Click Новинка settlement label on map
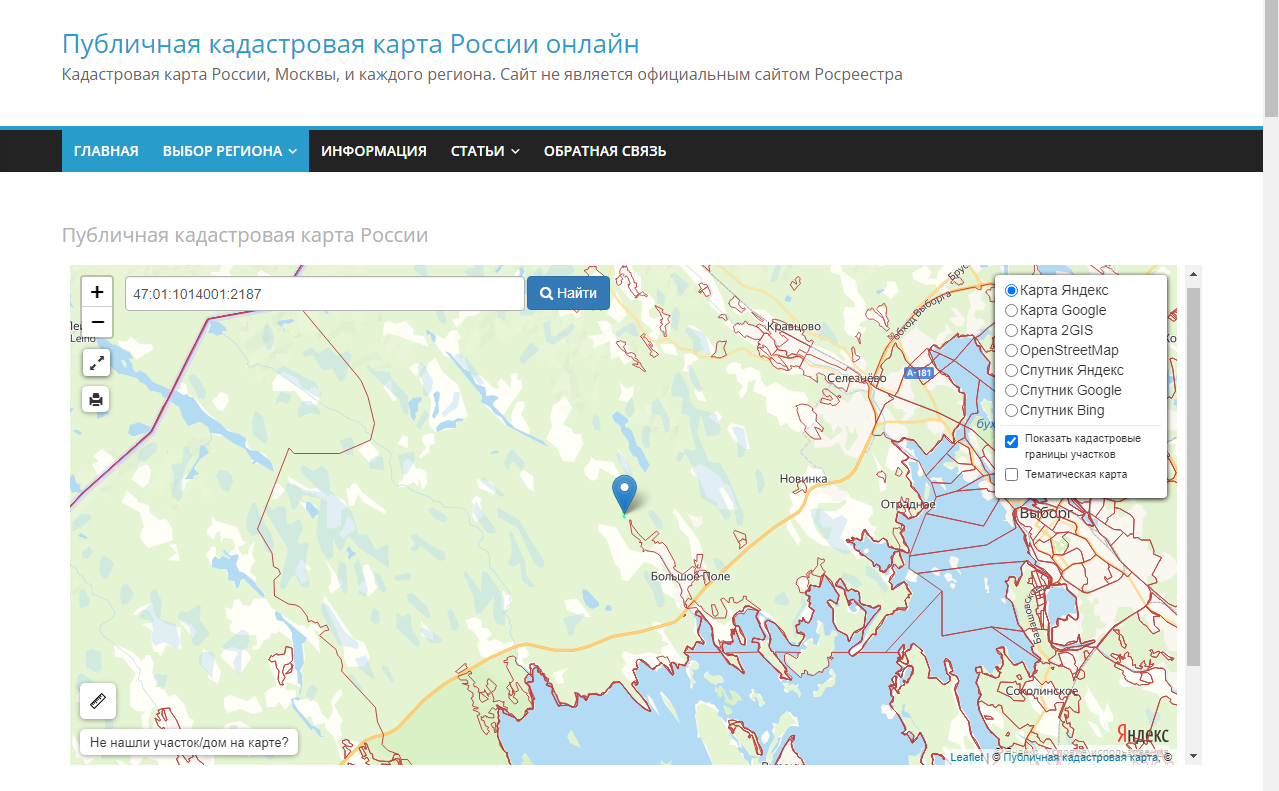Viewport: 1279px width, 791px height. (804, 479)
